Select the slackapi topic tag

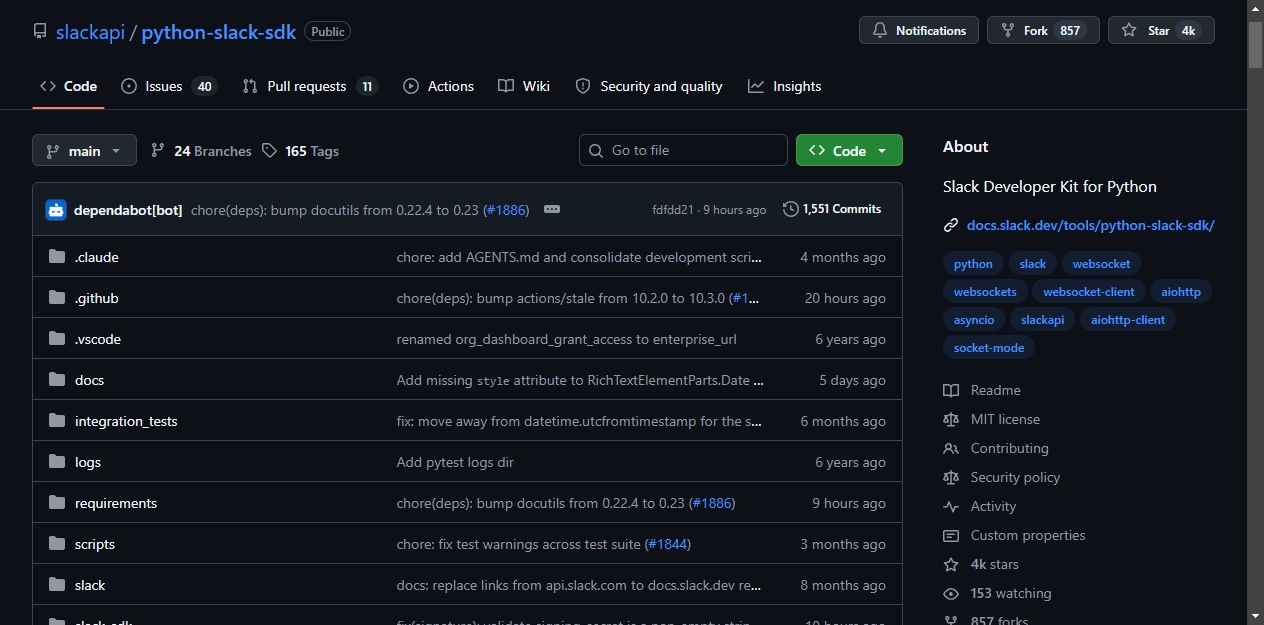pos(1043,320)
